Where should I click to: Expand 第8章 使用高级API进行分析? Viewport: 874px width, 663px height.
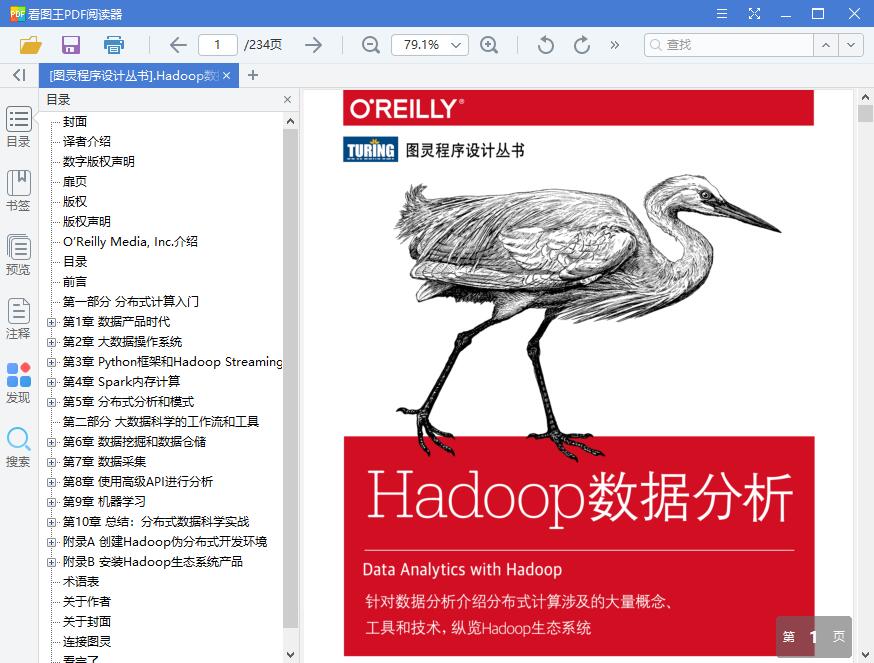51,483
